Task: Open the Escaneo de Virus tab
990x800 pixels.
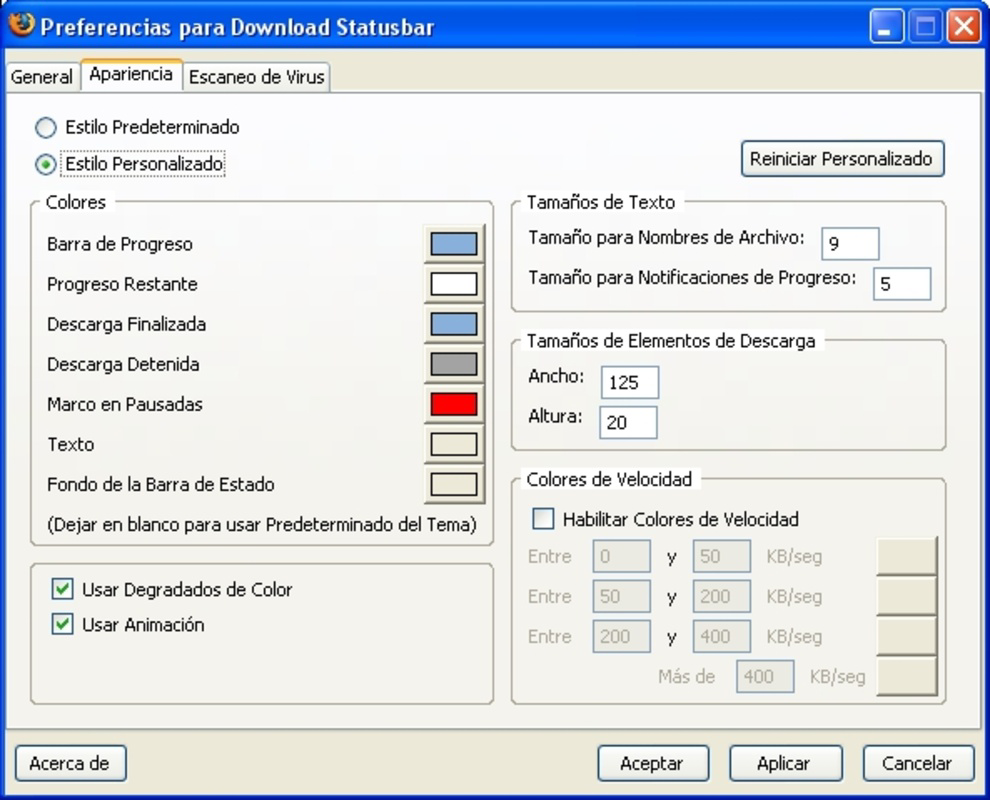Action: (x=256, y=77)
